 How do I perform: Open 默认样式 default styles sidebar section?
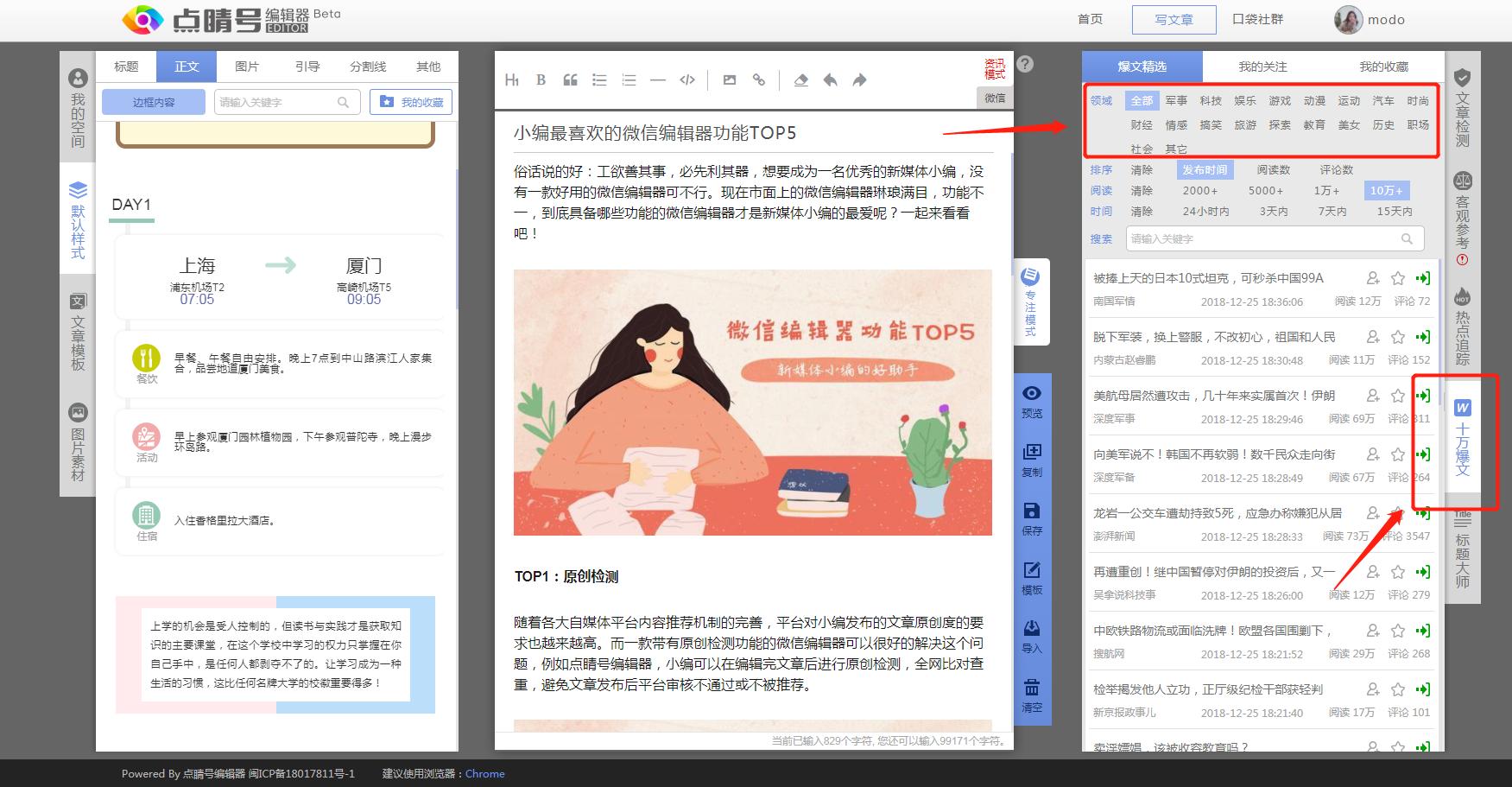point(78,220)
